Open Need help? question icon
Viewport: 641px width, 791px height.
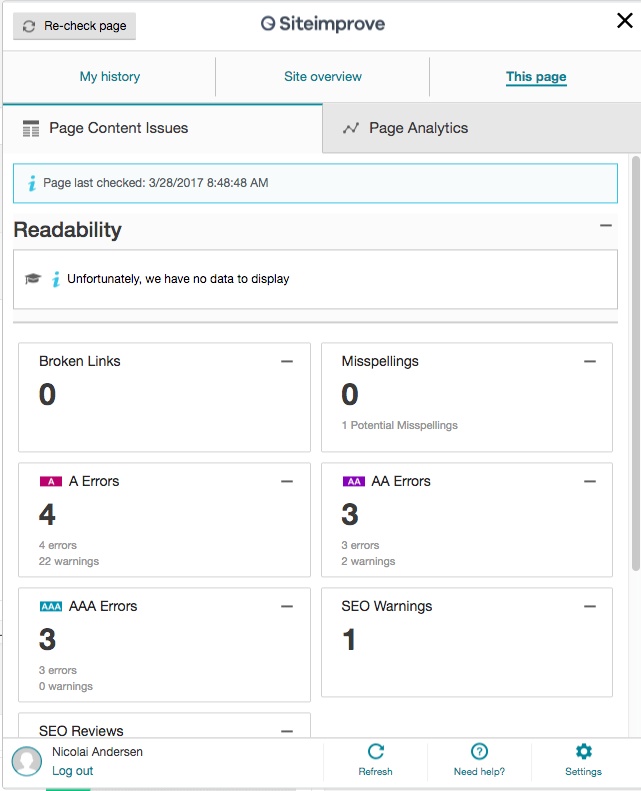[479, 752]
